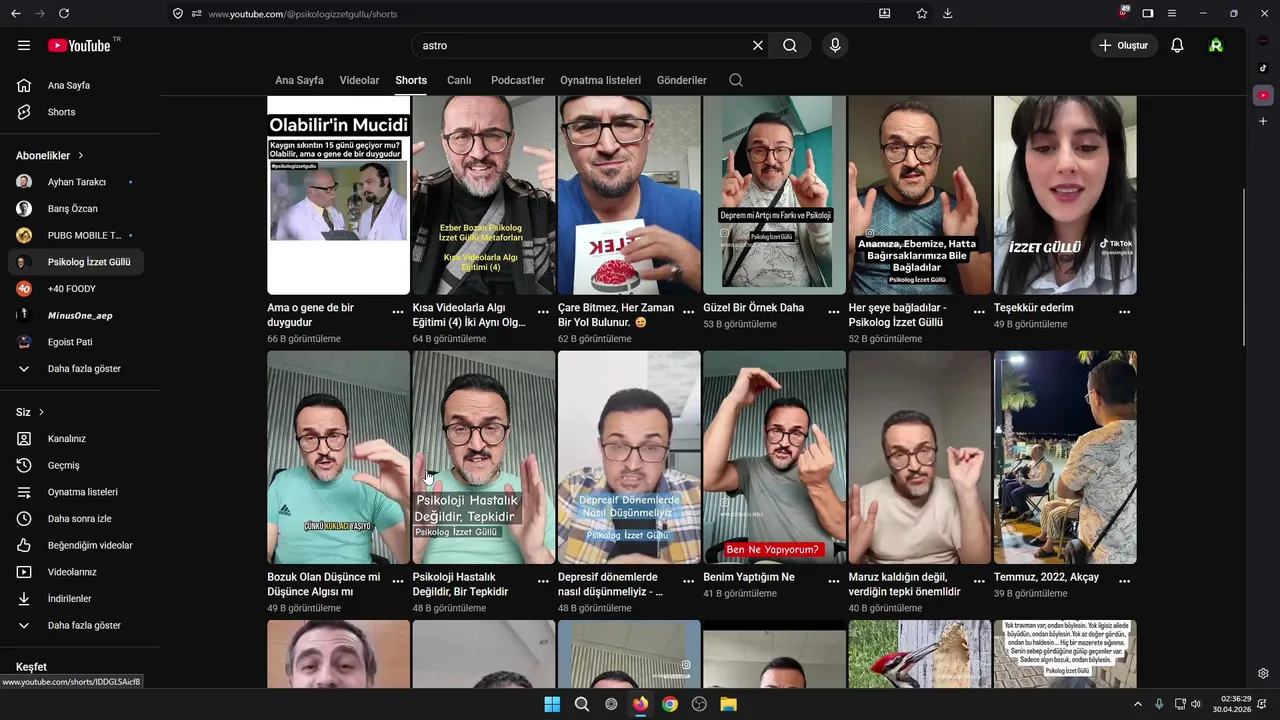
Task: Open Windows taskbar search
Action: 581,704
